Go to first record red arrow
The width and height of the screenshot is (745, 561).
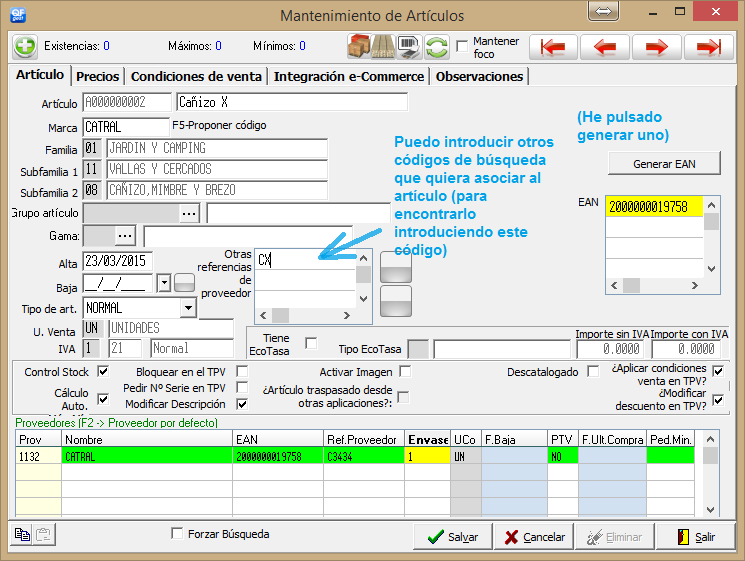[x=553, y=47]
